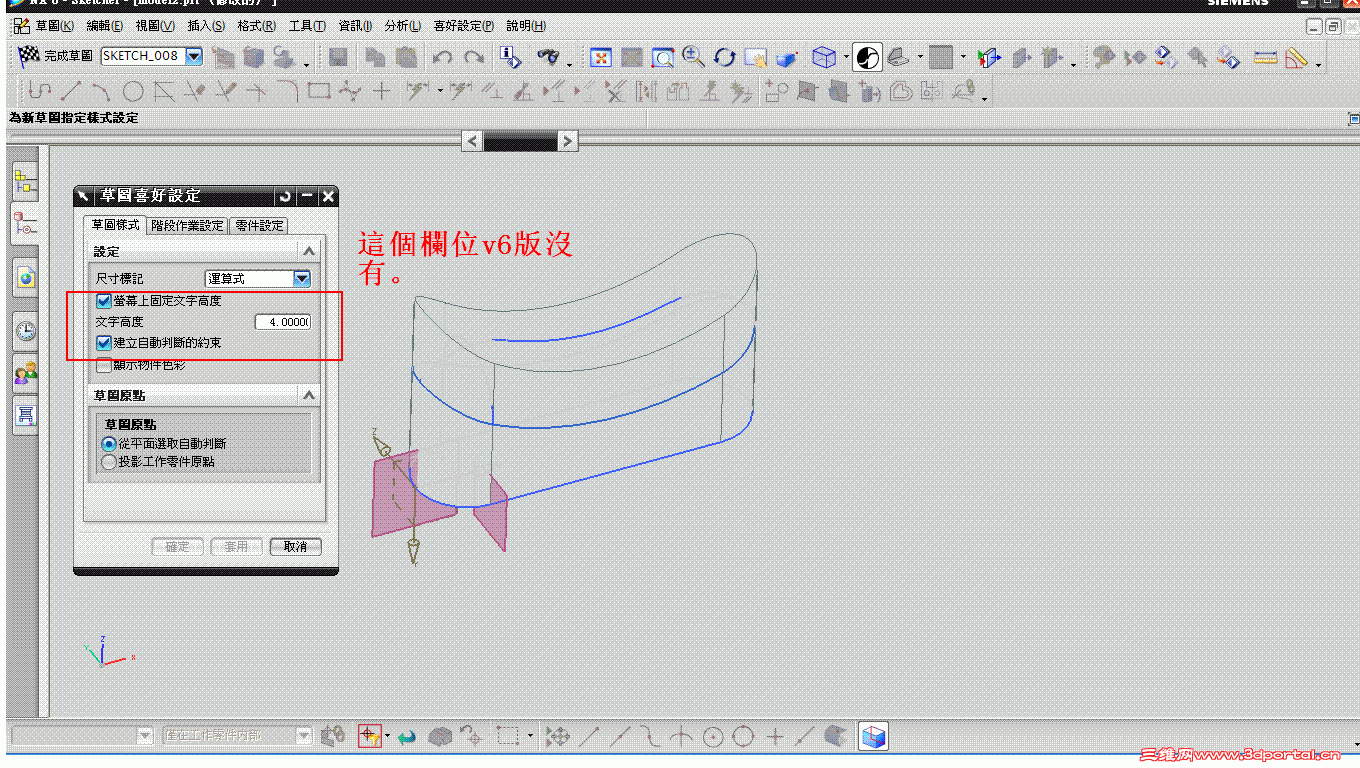The width and height of the screenshot is (1360, 768).
Task: Select the Circle sketch tool
Action: pos(132,92)
